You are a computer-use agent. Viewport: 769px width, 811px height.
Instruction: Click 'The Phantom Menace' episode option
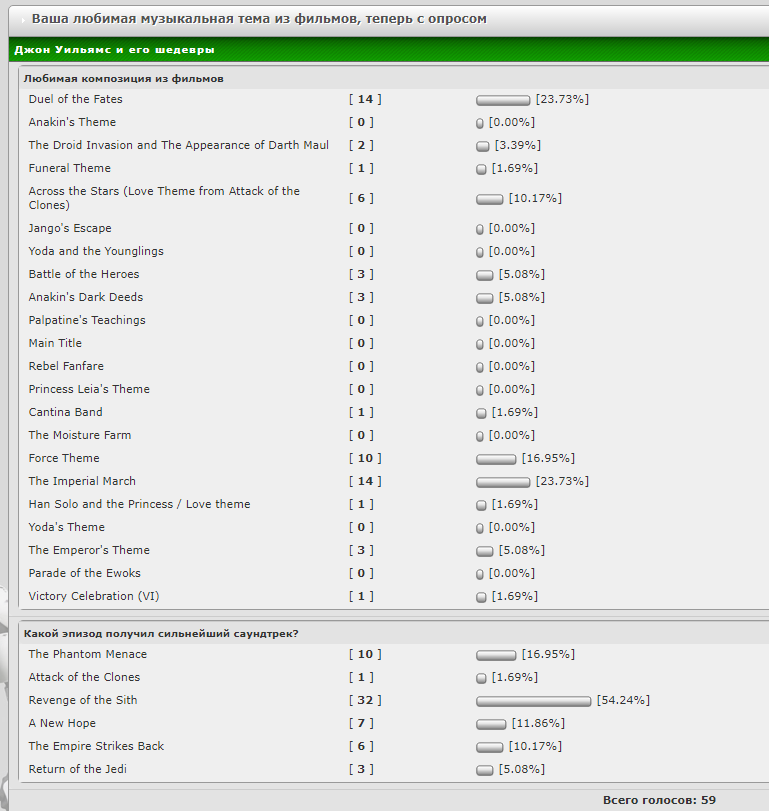88,654
